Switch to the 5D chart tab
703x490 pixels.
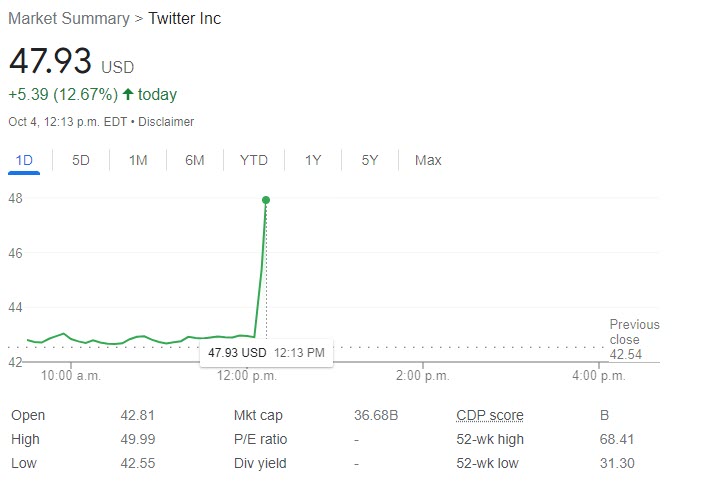81,160
